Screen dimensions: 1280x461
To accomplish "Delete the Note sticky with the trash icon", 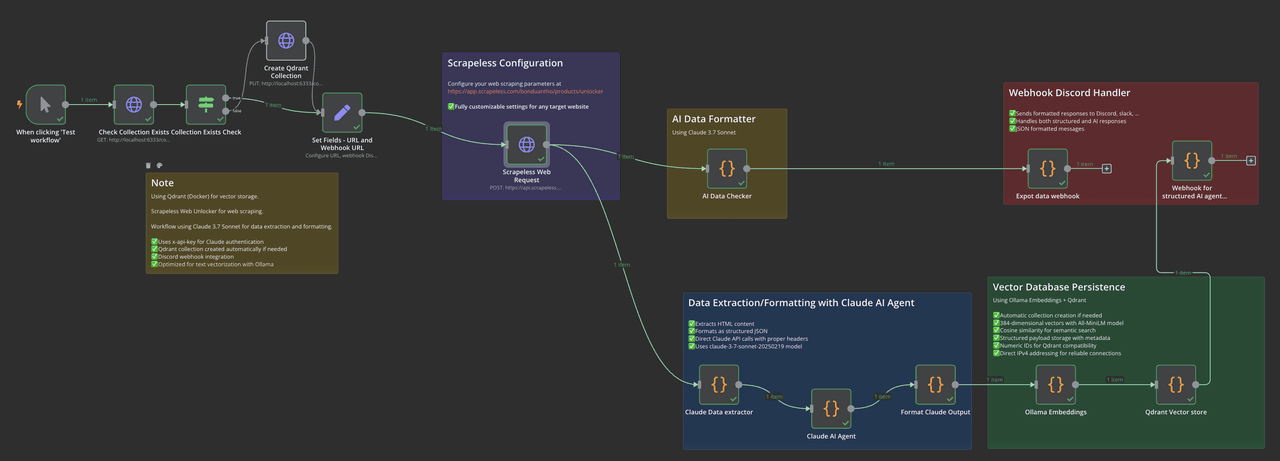I will pyautogui.click(x=148, y=165).
